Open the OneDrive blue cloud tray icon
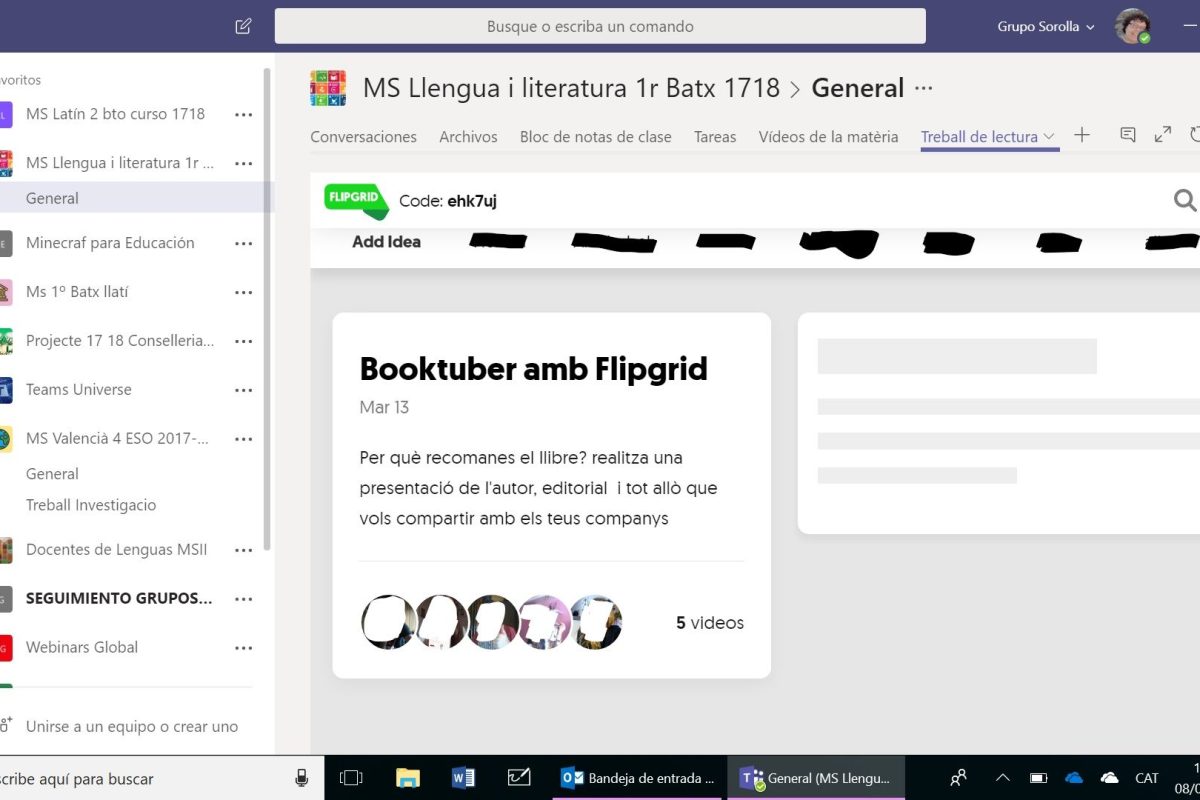This screenshot has width=1200, height=800. tap(1075, 778)
